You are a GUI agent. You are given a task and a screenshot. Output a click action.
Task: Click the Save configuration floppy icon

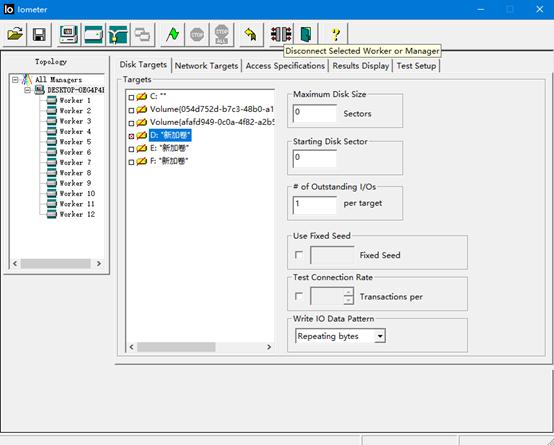[x=39, y=34]
